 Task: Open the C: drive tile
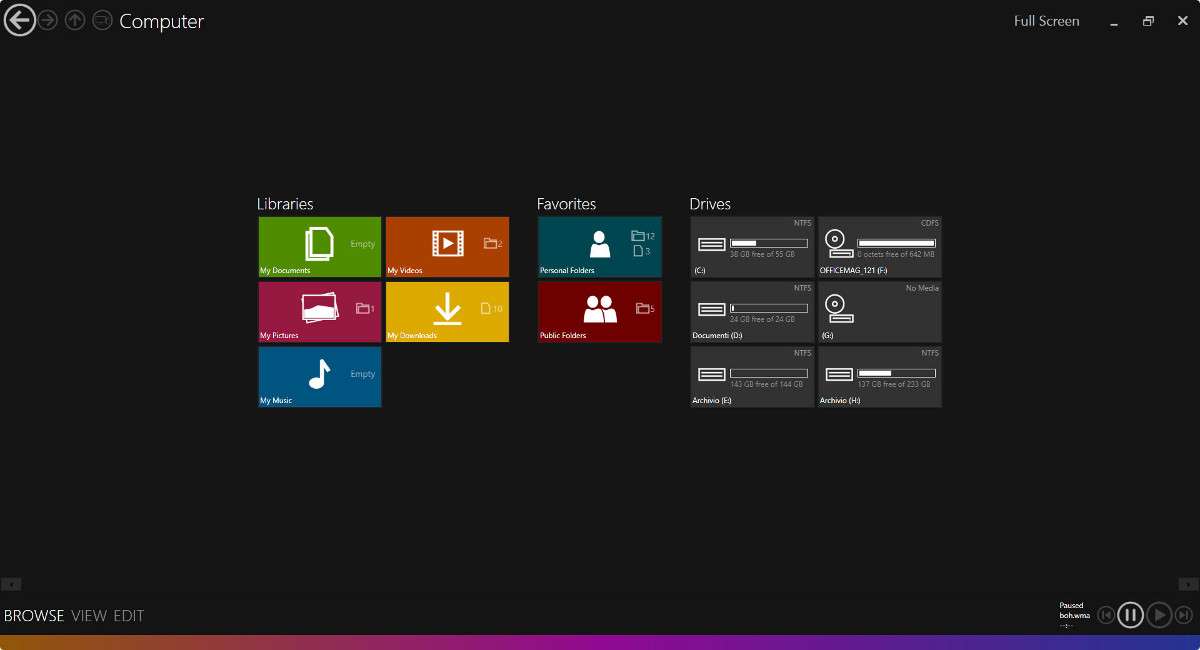coord(752,246)
